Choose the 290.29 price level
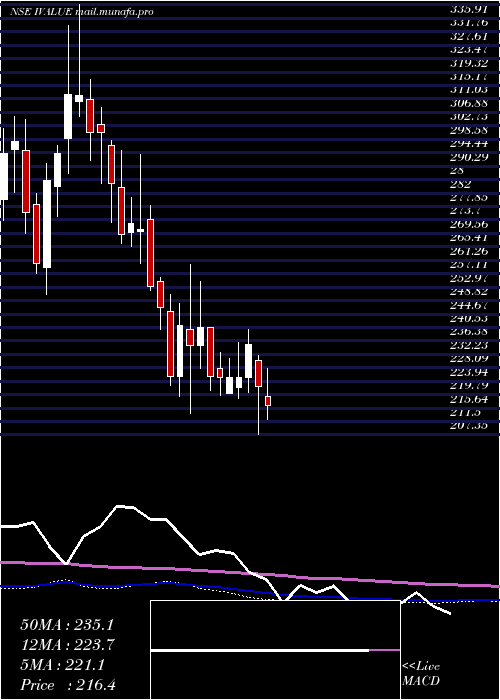This screenshot has width=500, height=700. (468, 157)
